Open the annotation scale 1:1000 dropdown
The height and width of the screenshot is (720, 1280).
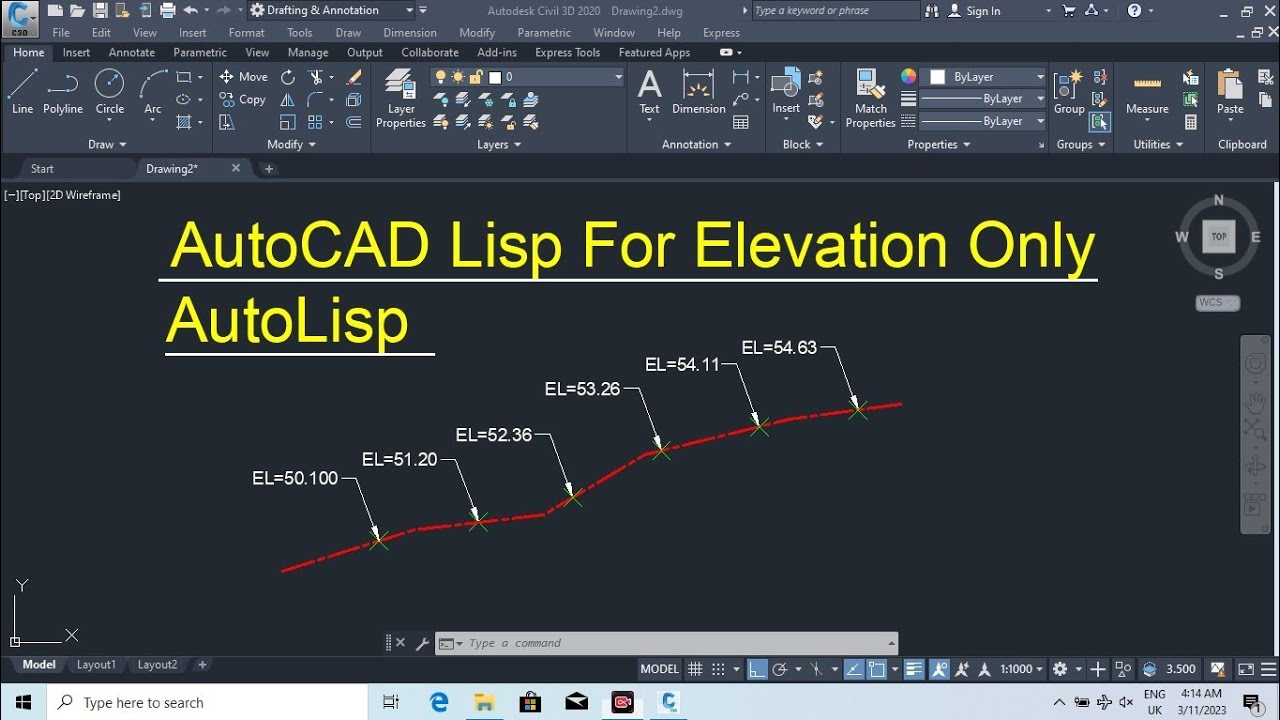[x=1021, y=669]
